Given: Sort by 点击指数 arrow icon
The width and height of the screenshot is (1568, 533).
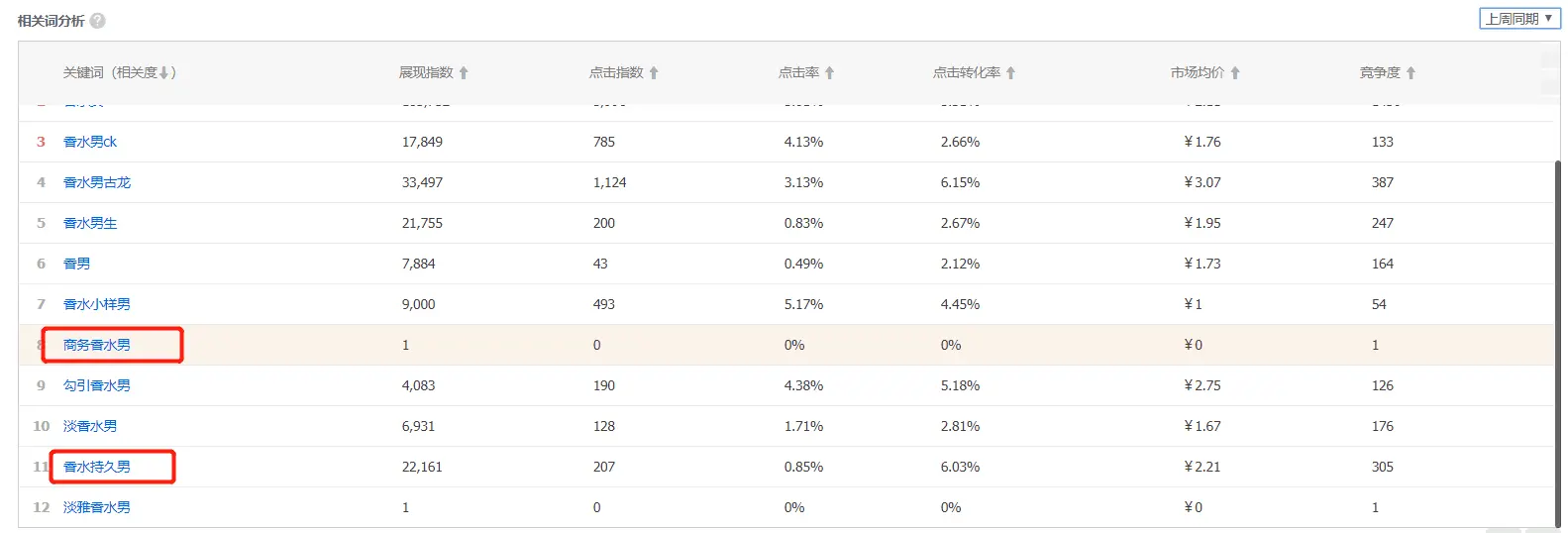Looking at the screenshot, I should [654, 72].
